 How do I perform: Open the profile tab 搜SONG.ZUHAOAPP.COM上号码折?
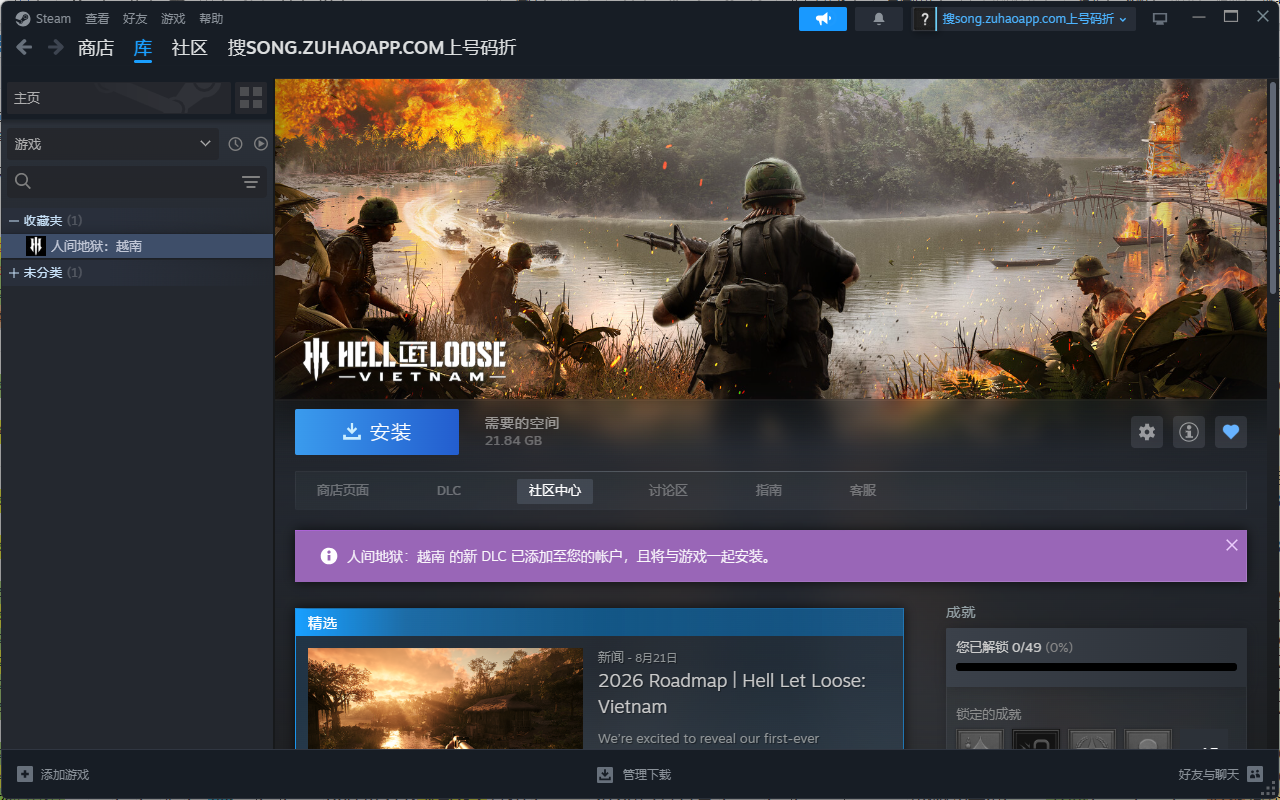point(372,48)
